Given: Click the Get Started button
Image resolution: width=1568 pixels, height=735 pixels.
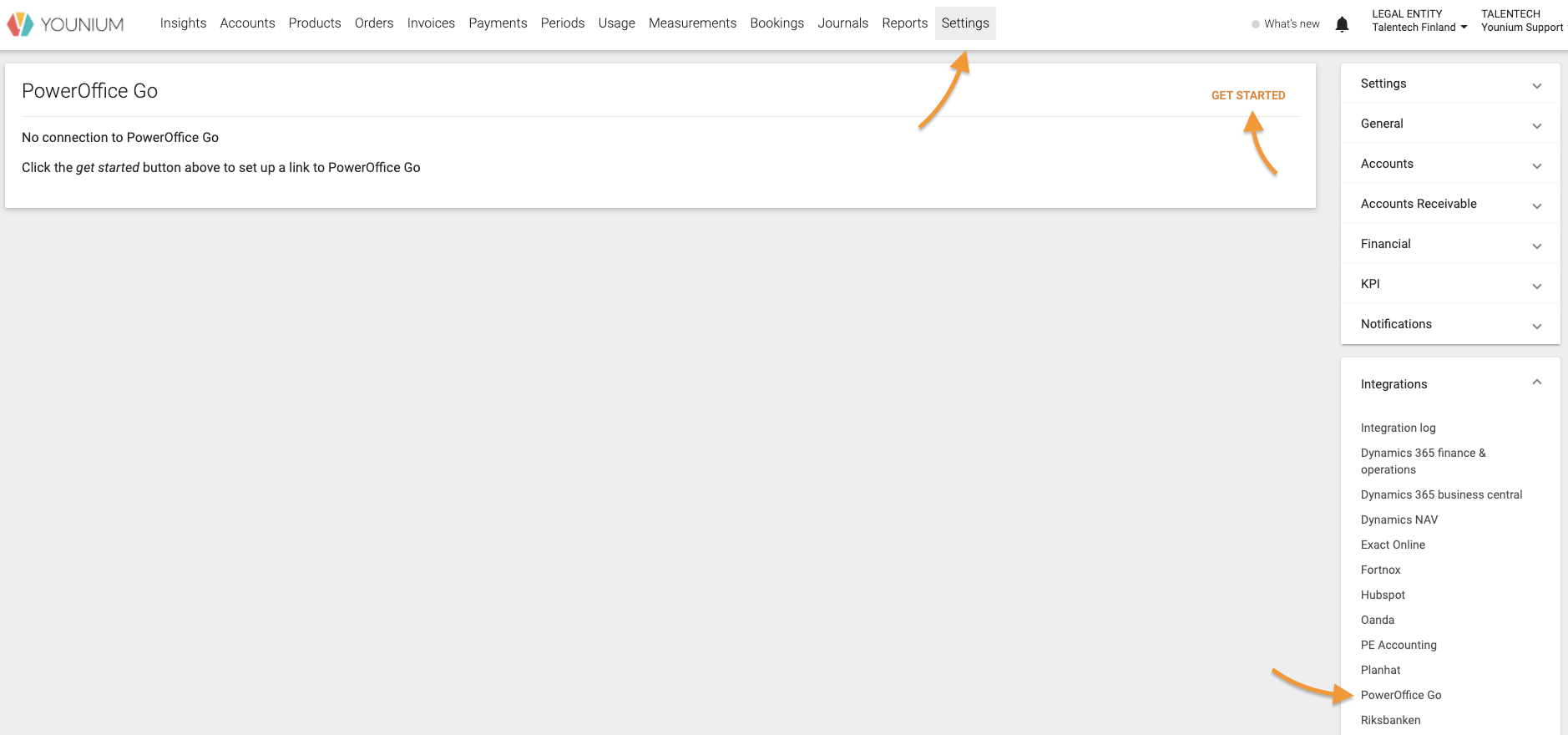Looking at the screenshot, I should pyautogui.click(x=1248, y=95).
